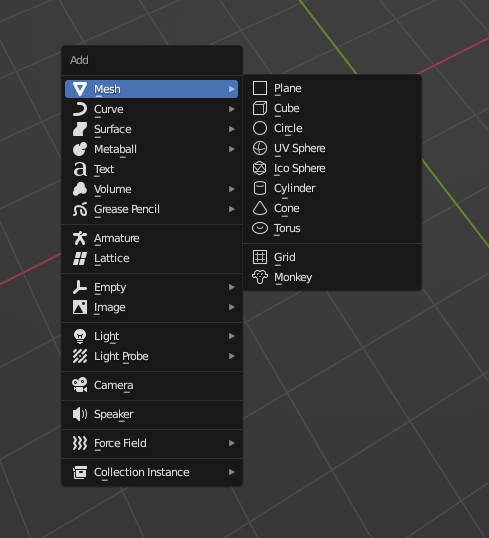This screenshot has height=538, width=489.
Task: Click the Monkey head icon
Action: point(260,277)
